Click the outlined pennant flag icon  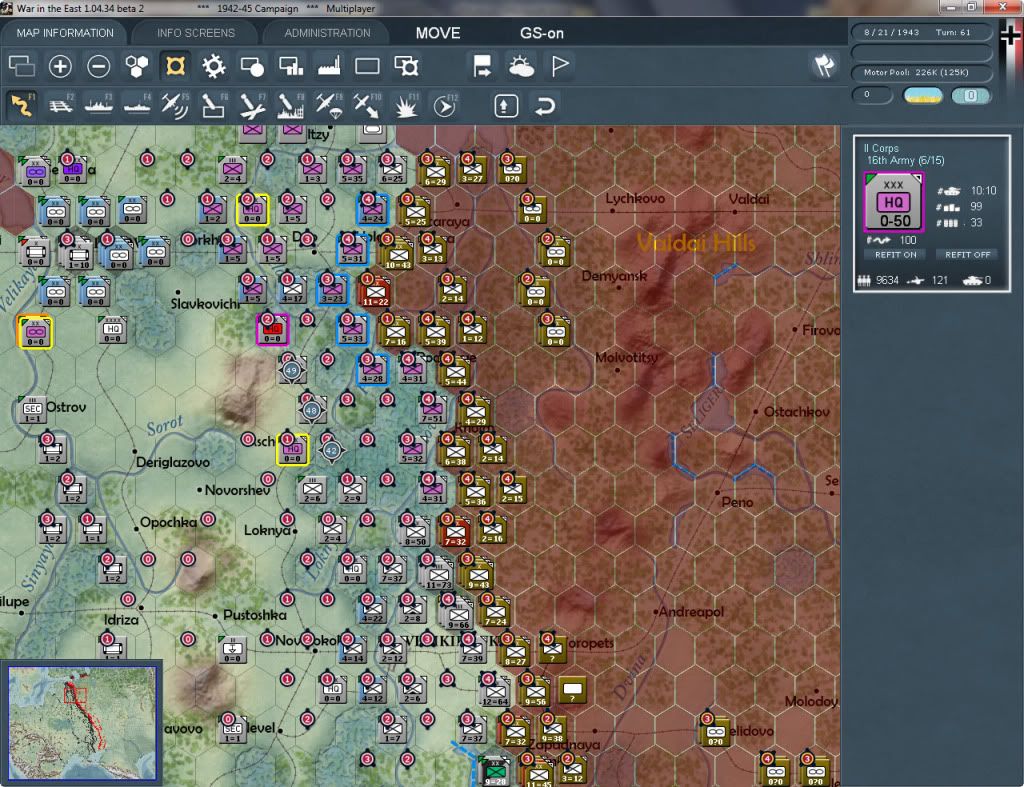click(560, 66)
